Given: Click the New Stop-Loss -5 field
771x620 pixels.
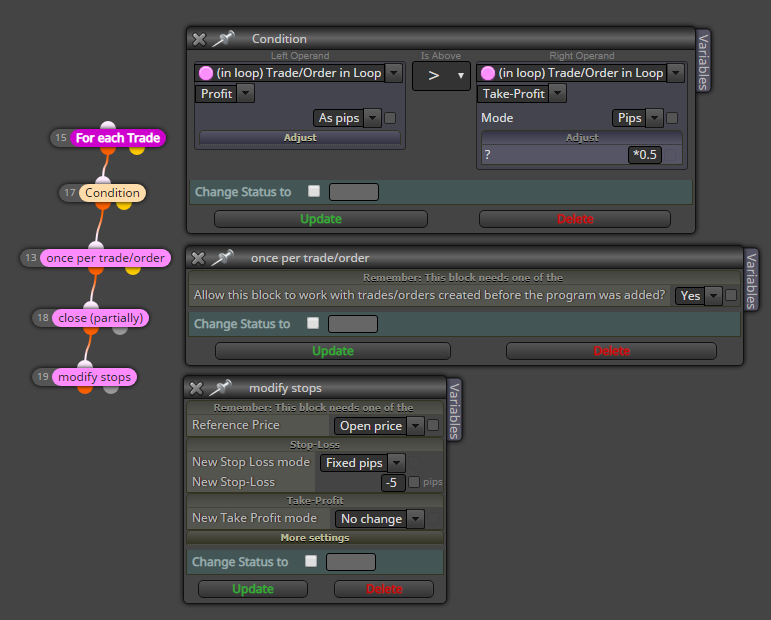Looking at the screenshot, I should tap(393, 483).
